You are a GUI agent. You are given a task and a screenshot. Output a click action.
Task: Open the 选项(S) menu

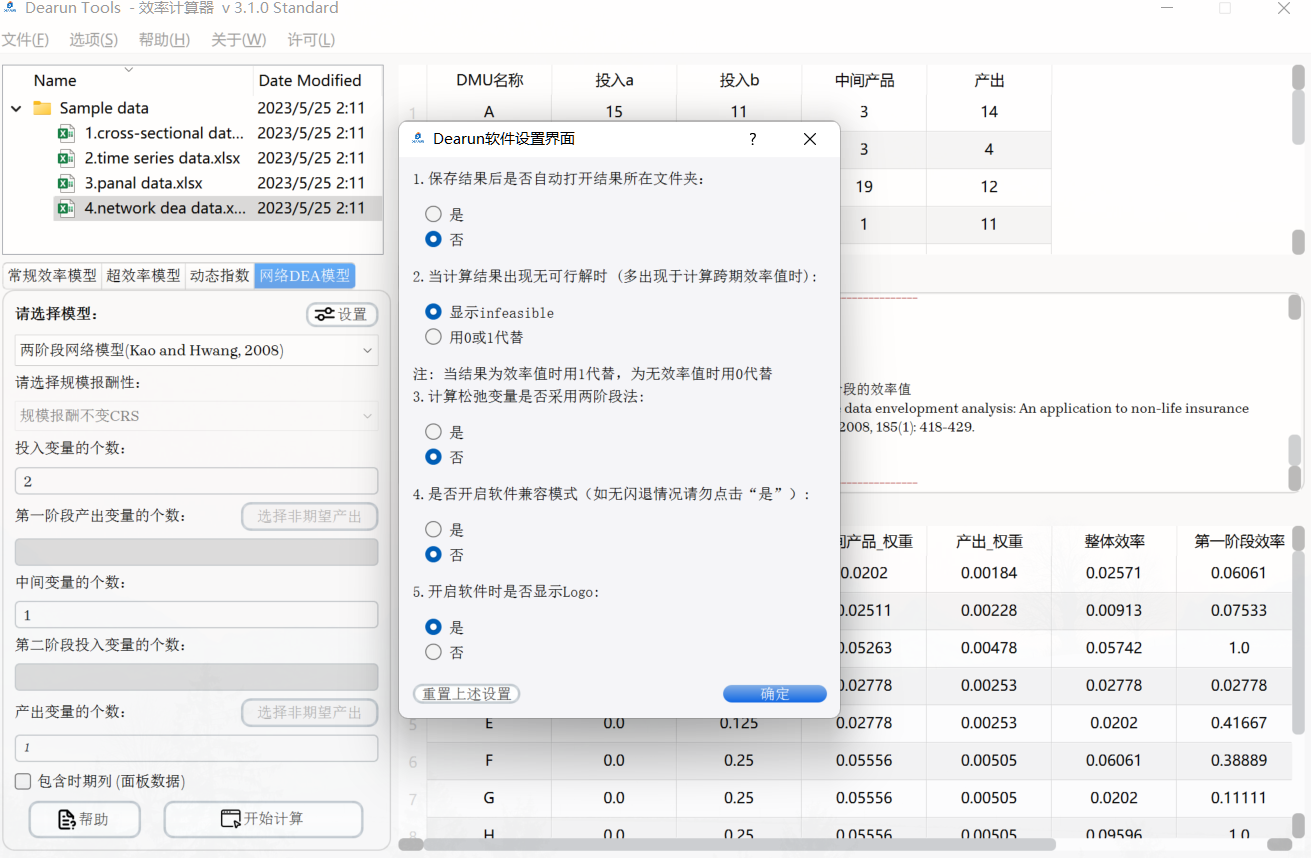[93, 40]
